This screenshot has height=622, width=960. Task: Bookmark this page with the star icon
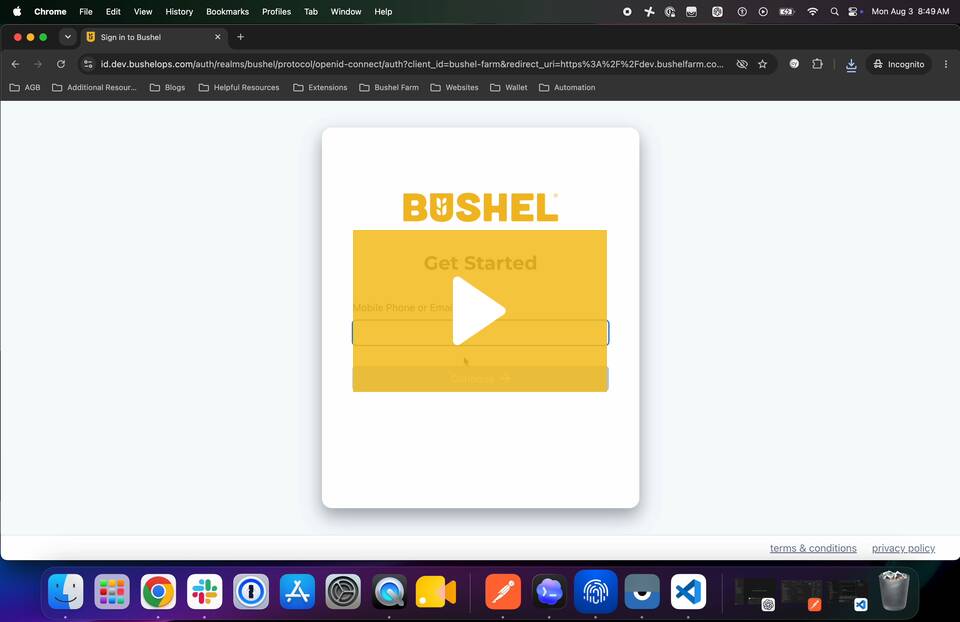(x=762, y=64)
